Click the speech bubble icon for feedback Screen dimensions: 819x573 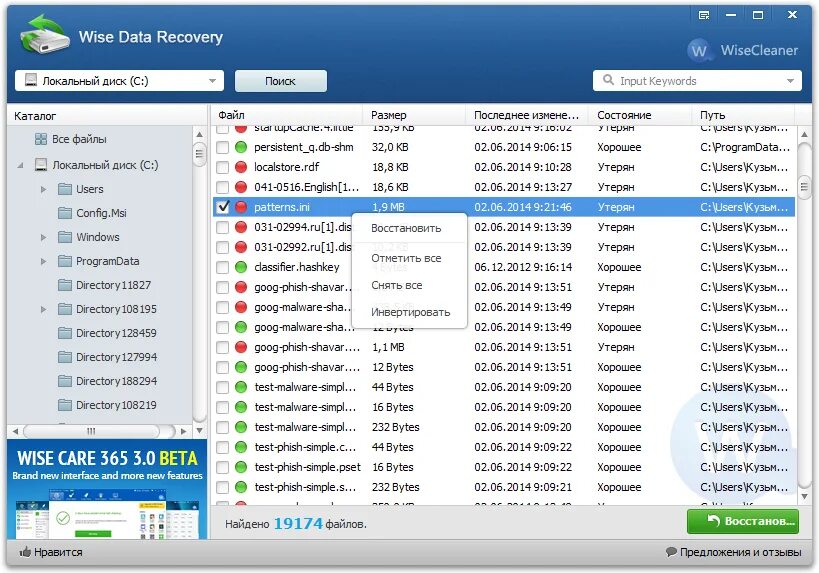pos(671,552)
